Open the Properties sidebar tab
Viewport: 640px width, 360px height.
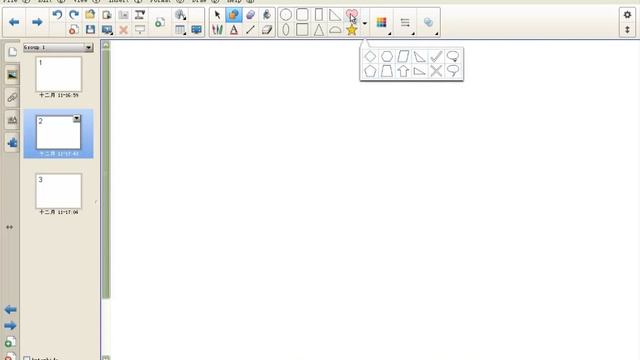click(12, 120)
